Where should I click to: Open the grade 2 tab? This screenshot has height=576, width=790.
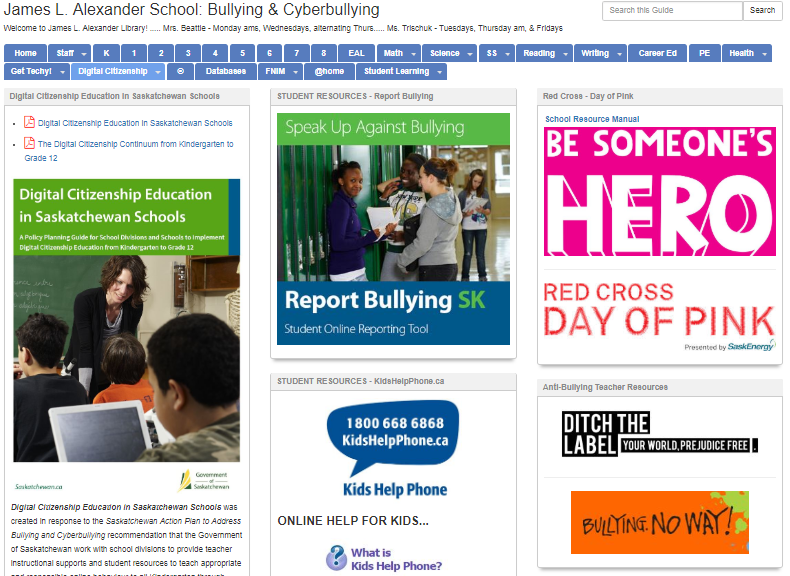tap(161, 53)
